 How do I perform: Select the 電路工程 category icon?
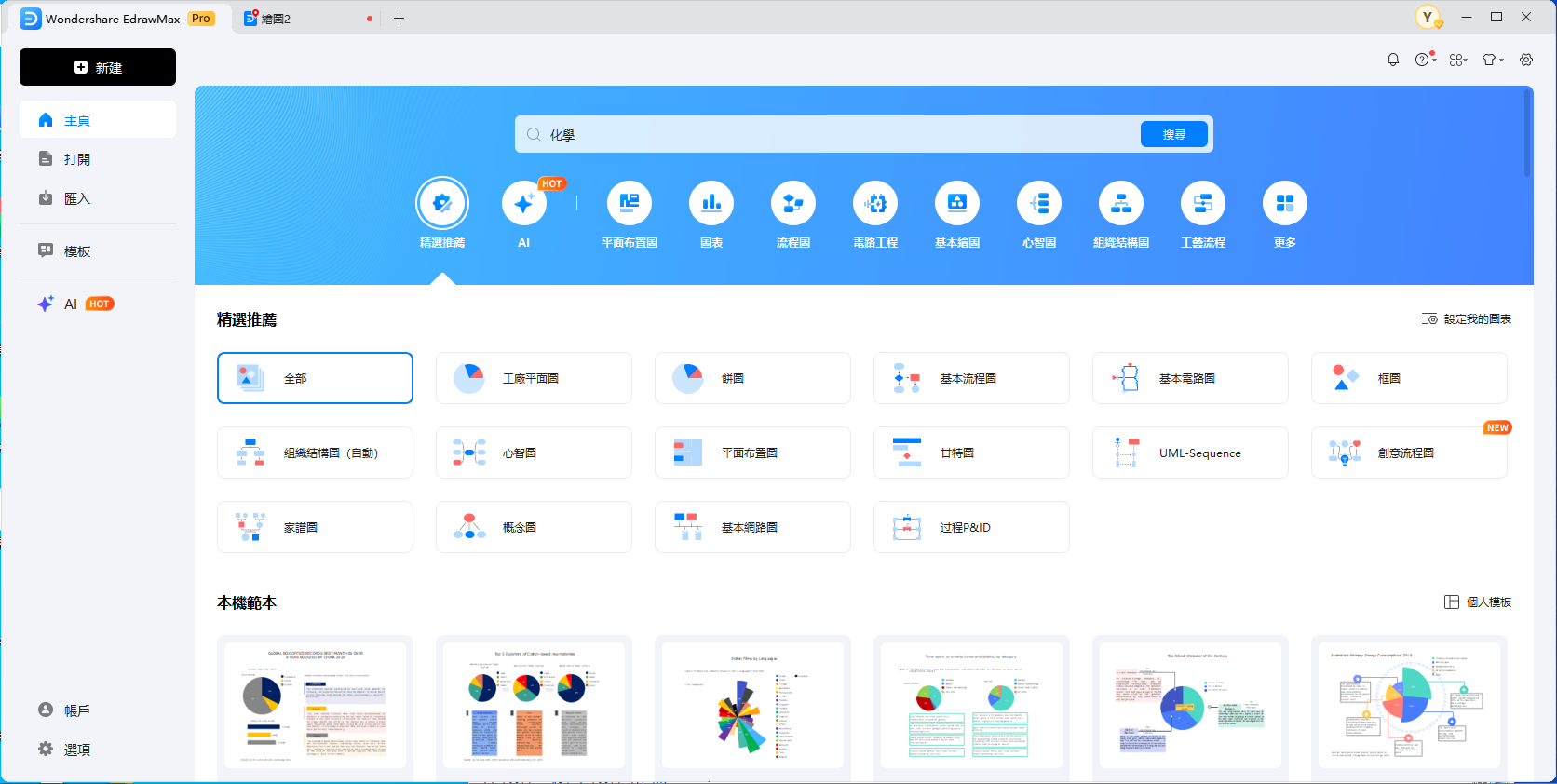[x=874, y=204]
